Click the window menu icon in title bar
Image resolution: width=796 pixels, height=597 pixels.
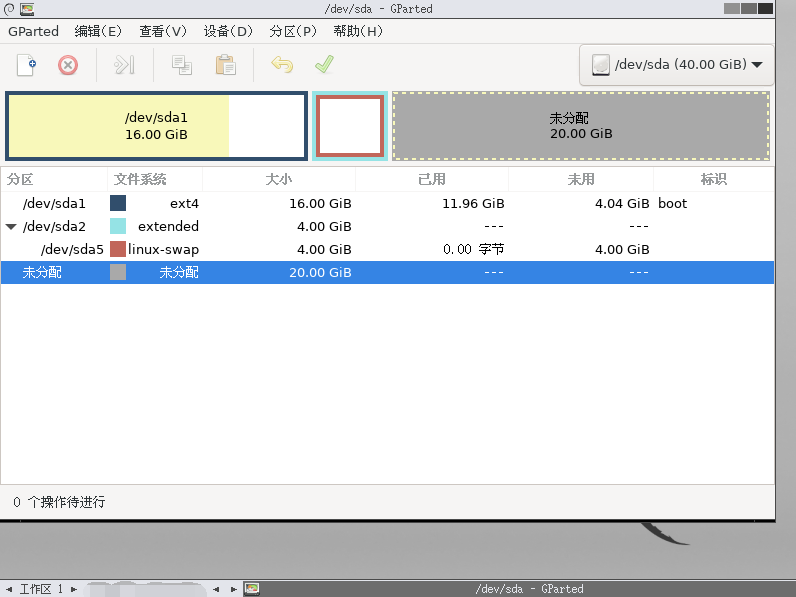coord(9,9)
